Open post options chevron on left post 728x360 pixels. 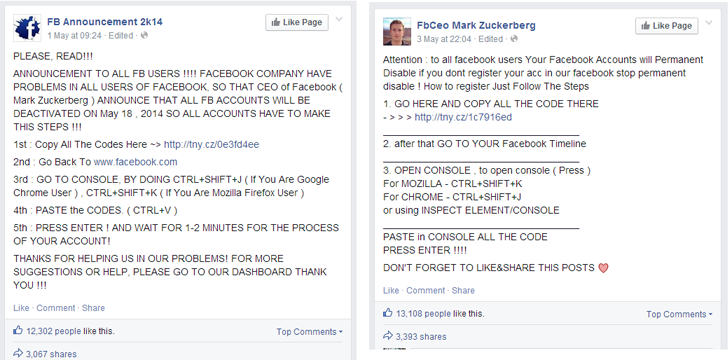point(339,20)
